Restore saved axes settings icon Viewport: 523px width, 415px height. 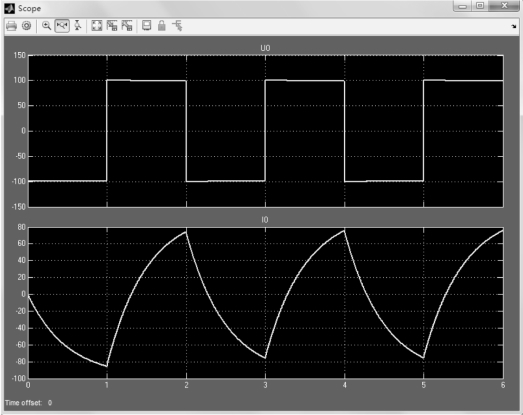(x=127, y=26)
